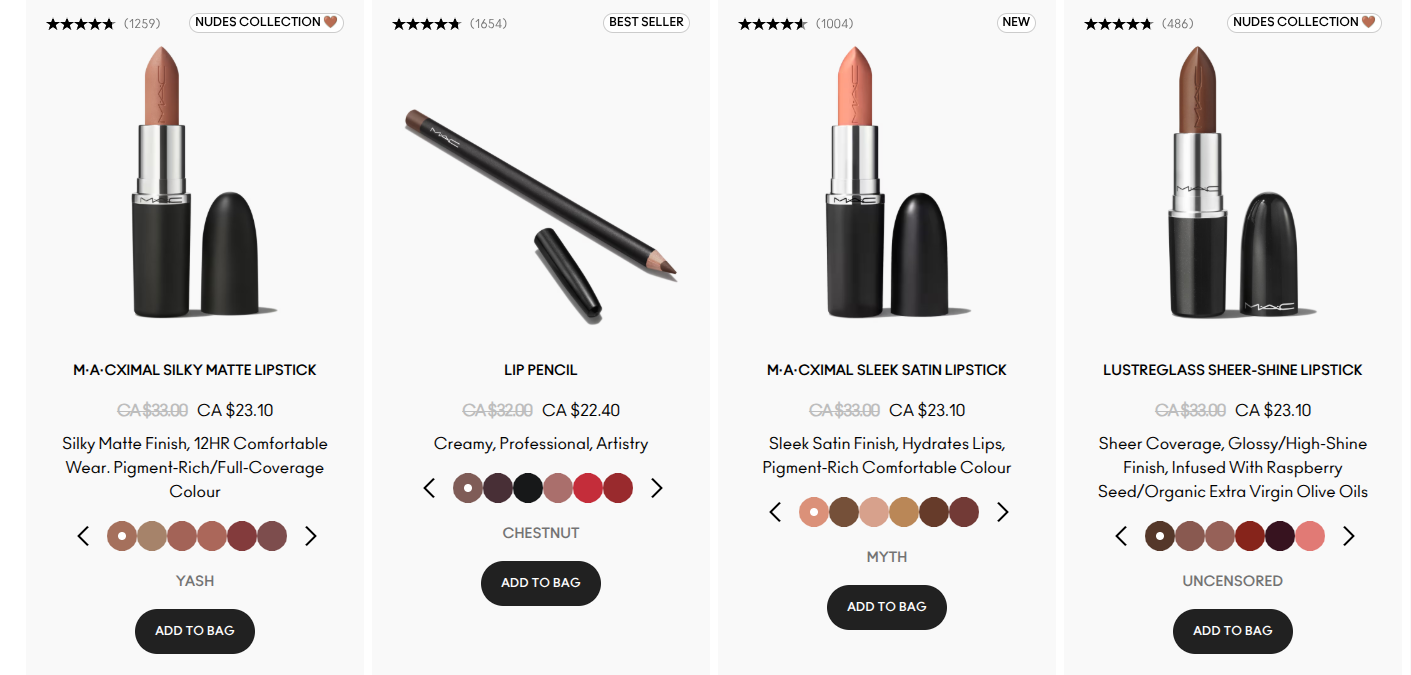1411x675 pixels.
Task: Show next shades for Silky Matte Lipstick
Action: [x=311, y=536]
